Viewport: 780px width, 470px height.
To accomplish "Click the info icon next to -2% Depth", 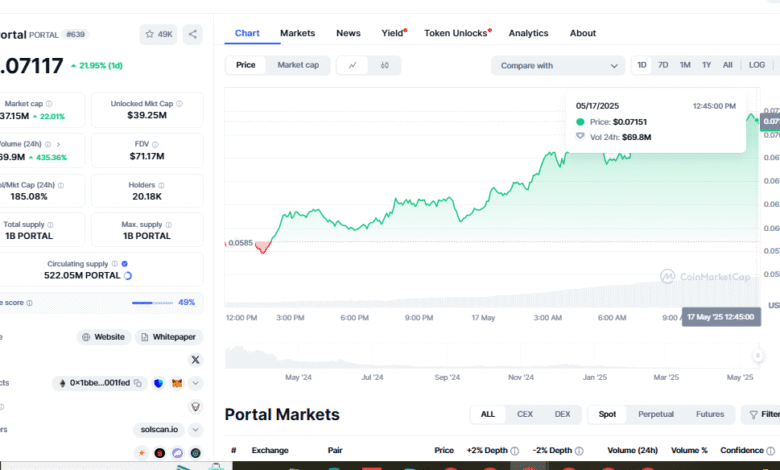I will 579,451.
